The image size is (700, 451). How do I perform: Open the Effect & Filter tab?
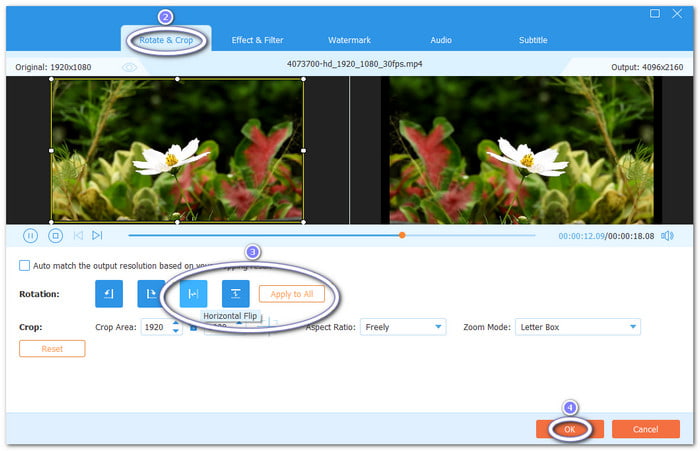(258, 40)
